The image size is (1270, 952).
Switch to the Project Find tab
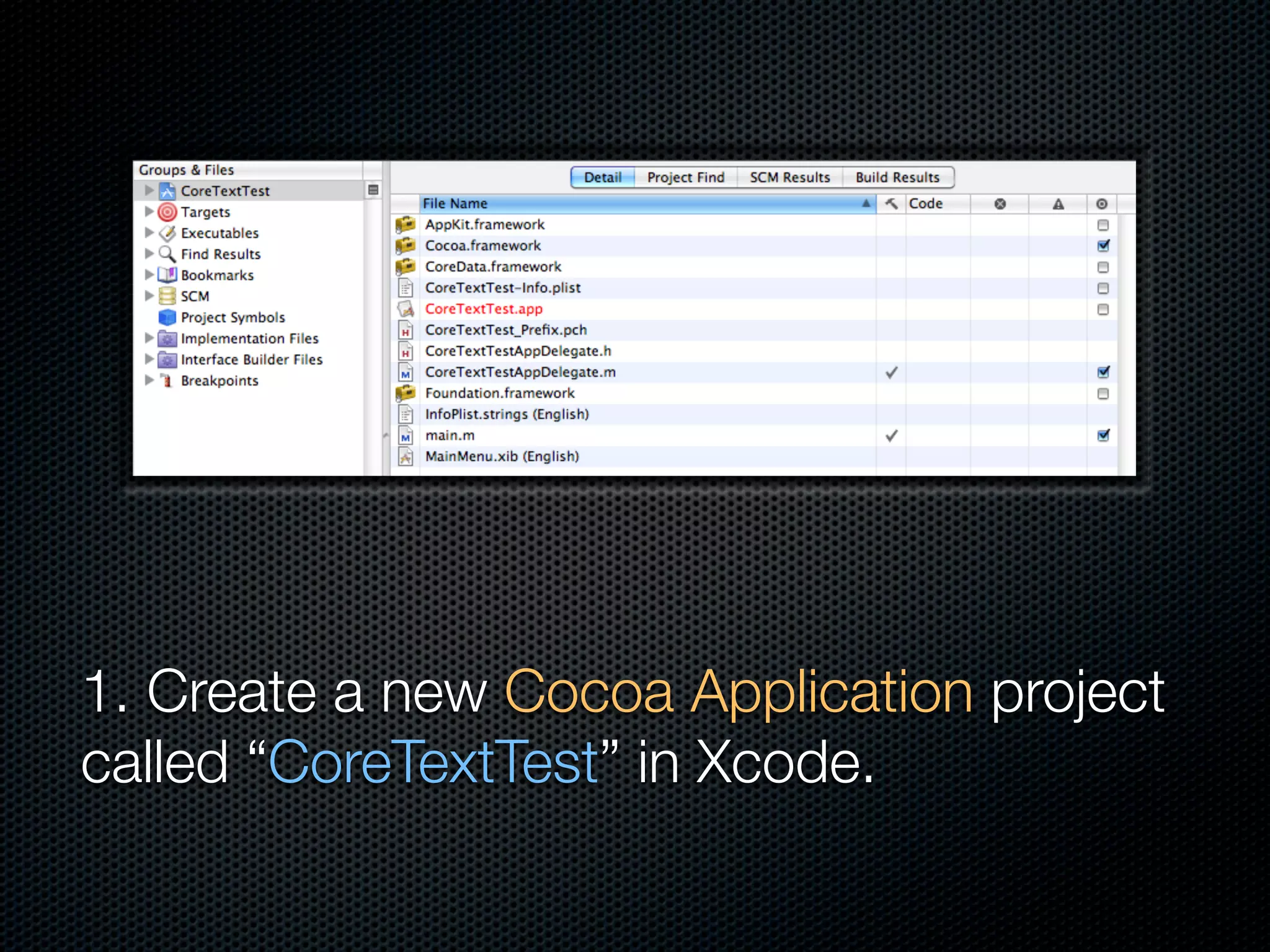pyautogui.click(x=686, y=177)
